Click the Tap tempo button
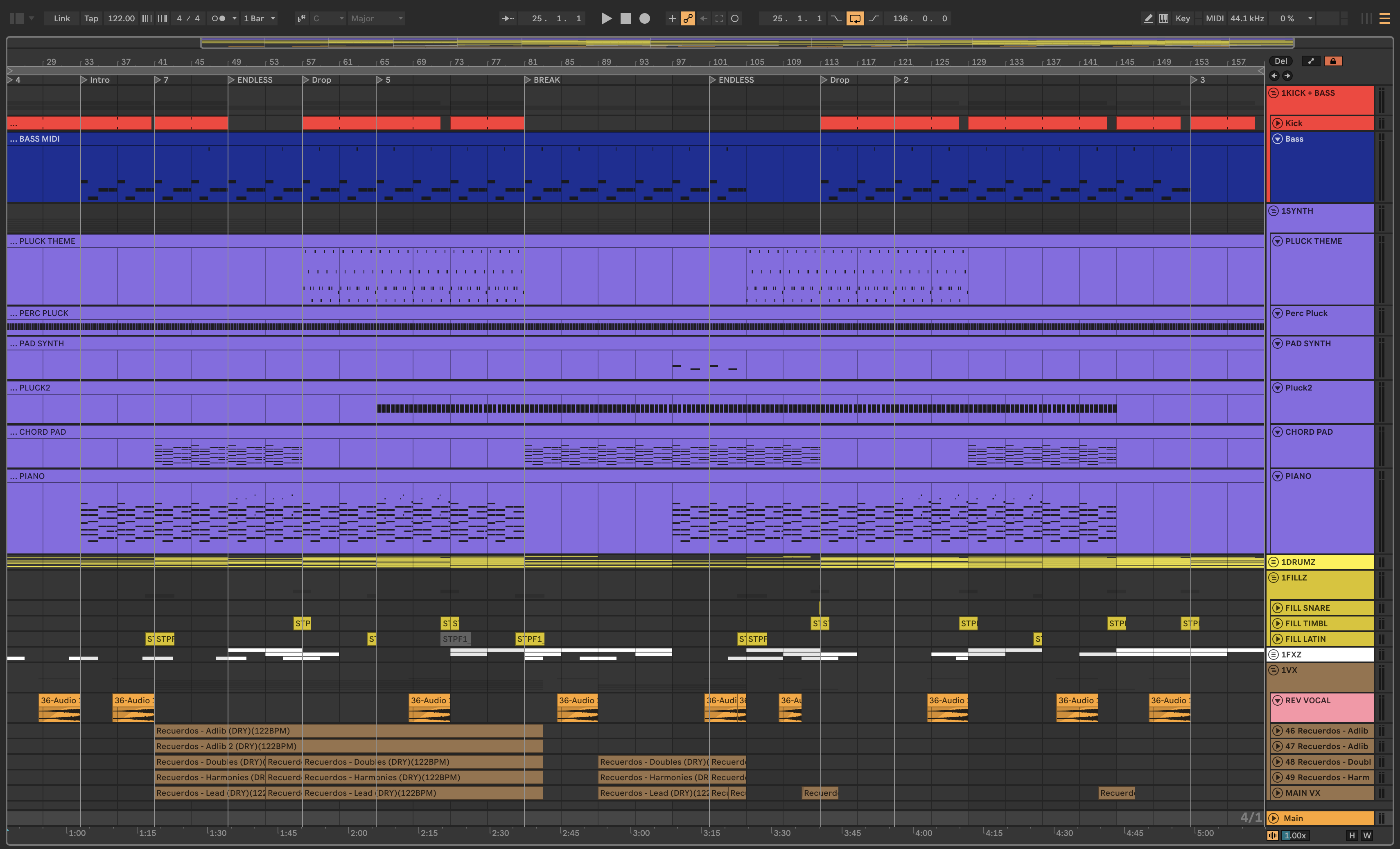 tap(91, 18)
